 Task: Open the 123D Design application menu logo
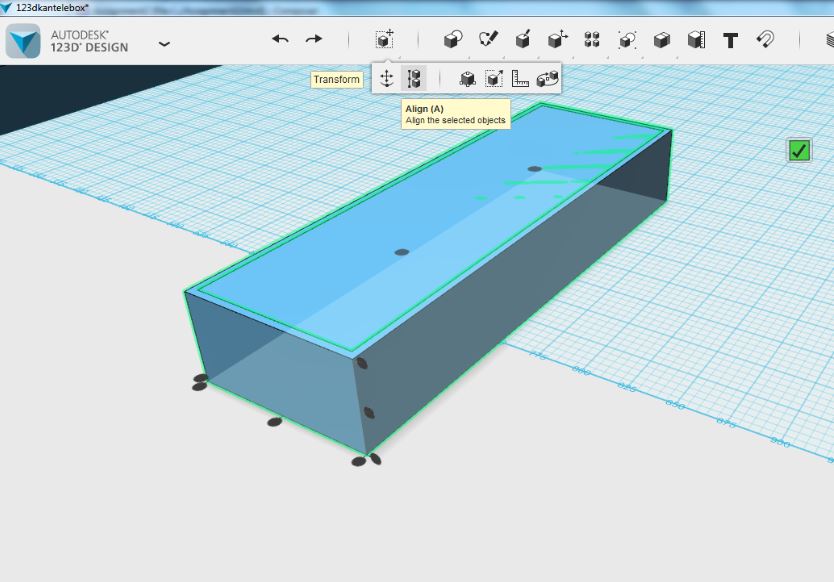[x=23, y=41]
